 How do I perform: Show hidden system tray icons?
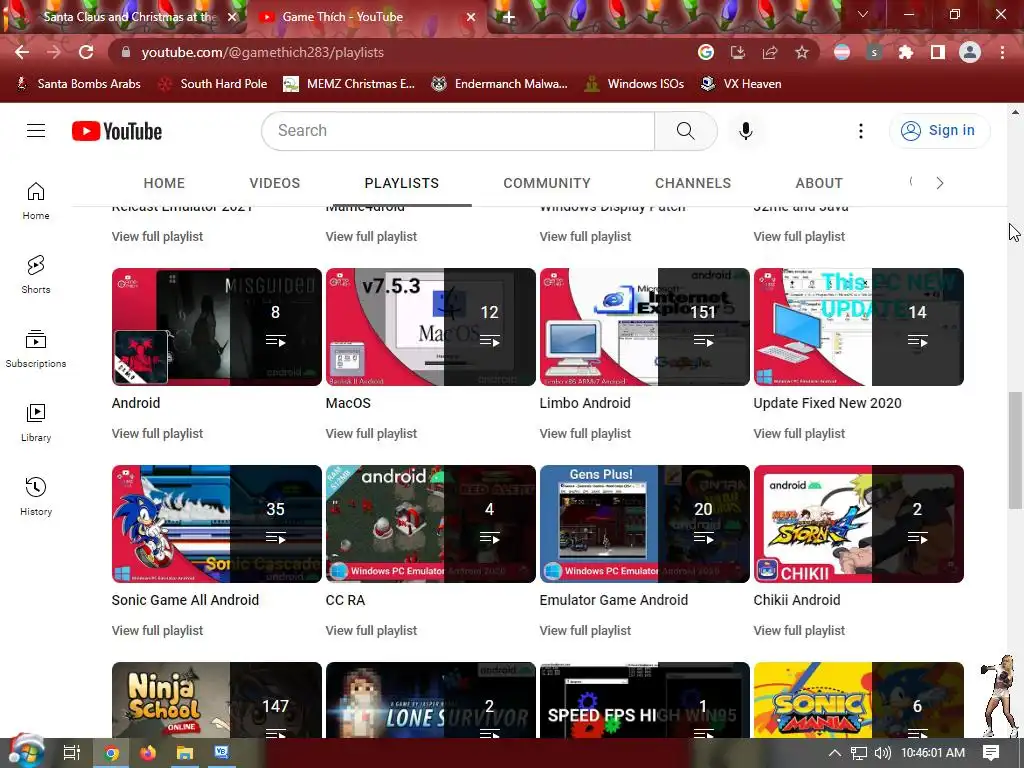pos(835,753)
